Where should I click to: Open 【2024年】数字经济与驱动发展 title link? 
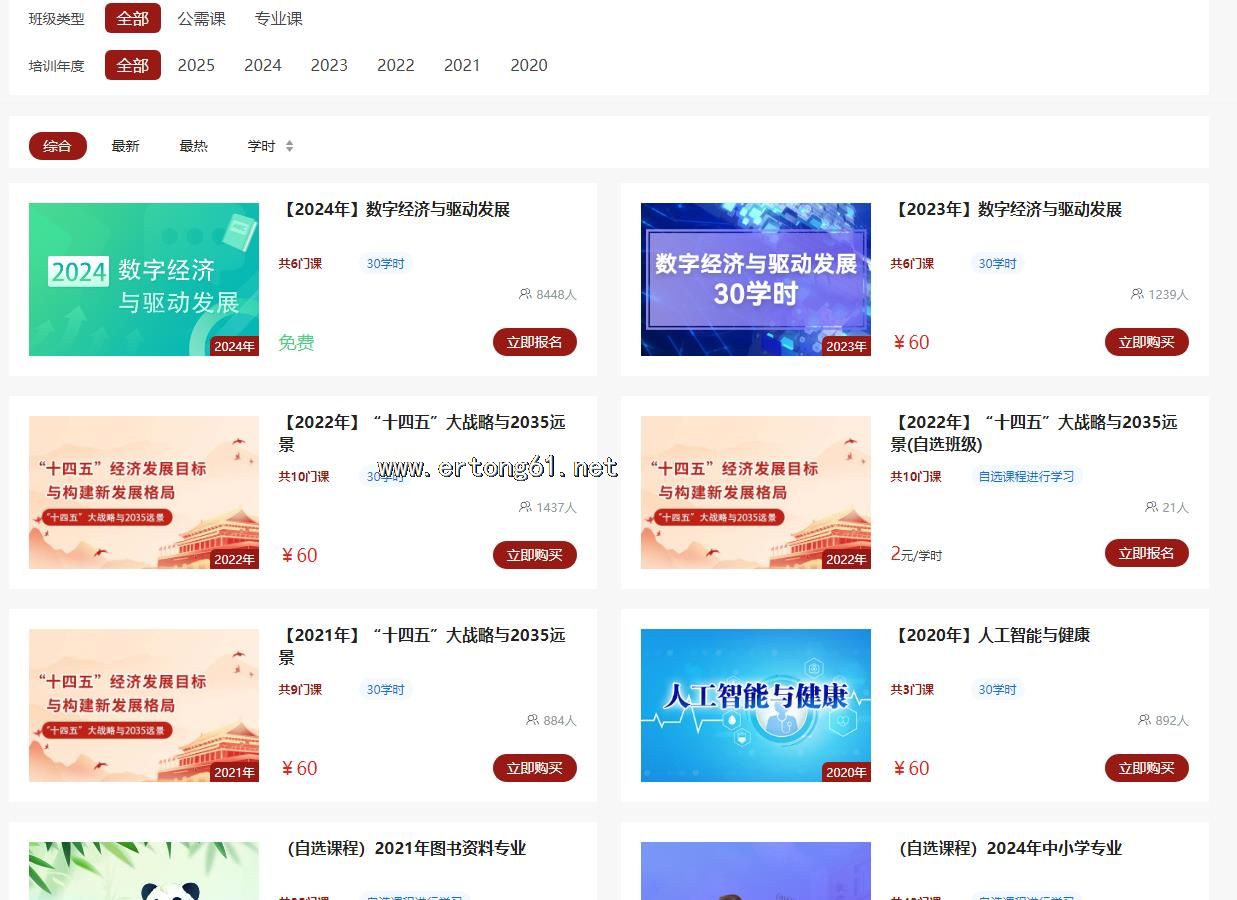[397, 210]
